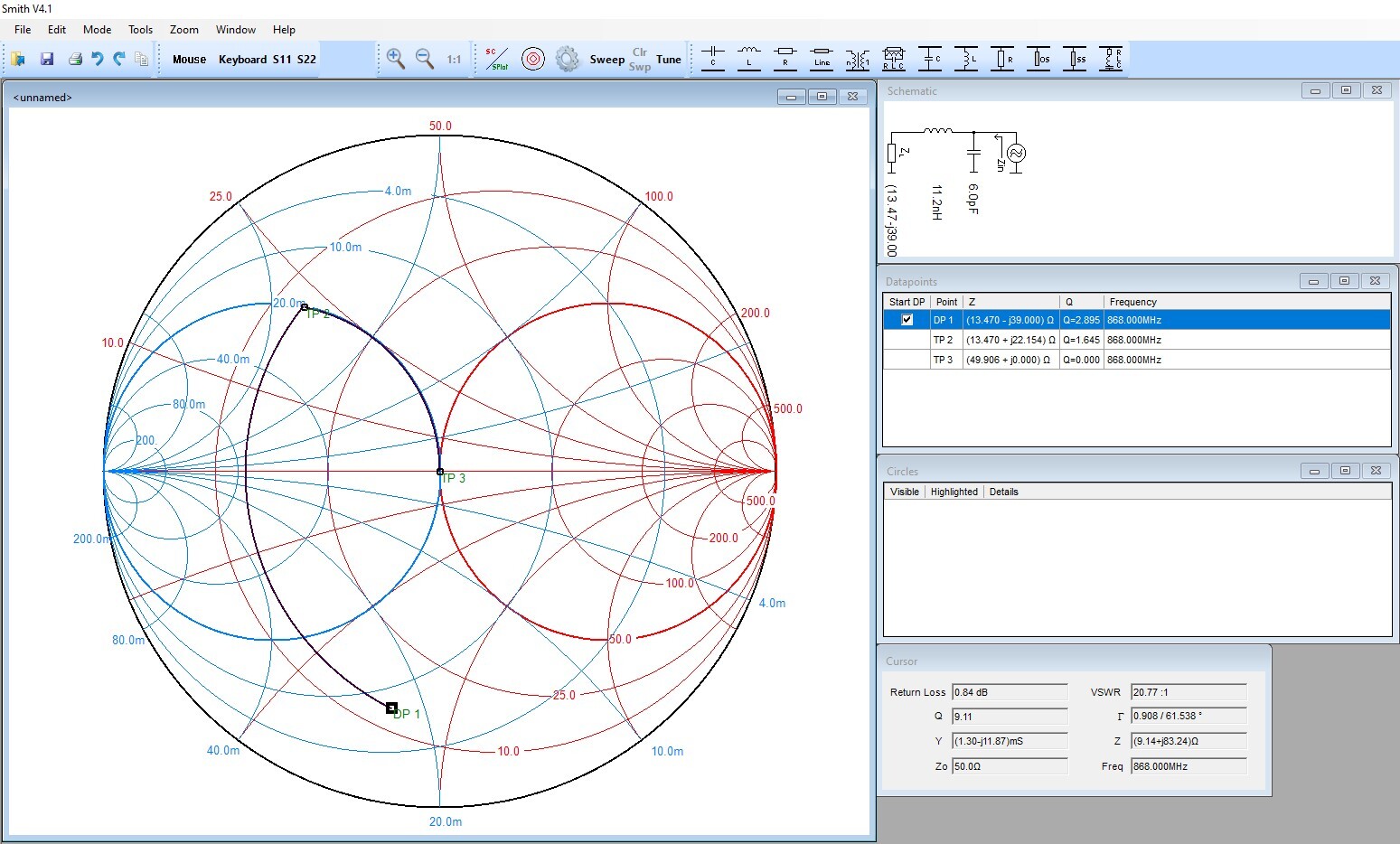Click the Start DP column header
Screen dimensions: 1400x844
(x=907, y=302)
